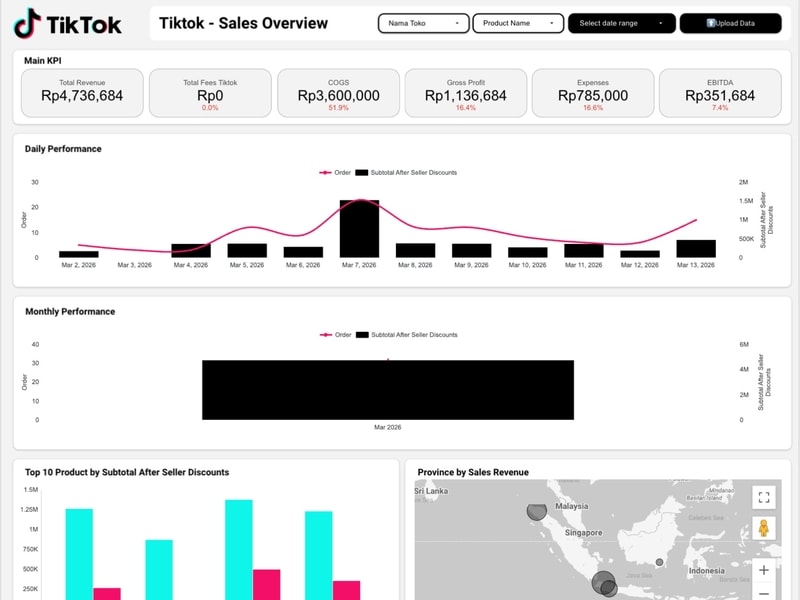
Task: Toggle Order series in Daily Performance legend
Action: (x=336, y=173)
